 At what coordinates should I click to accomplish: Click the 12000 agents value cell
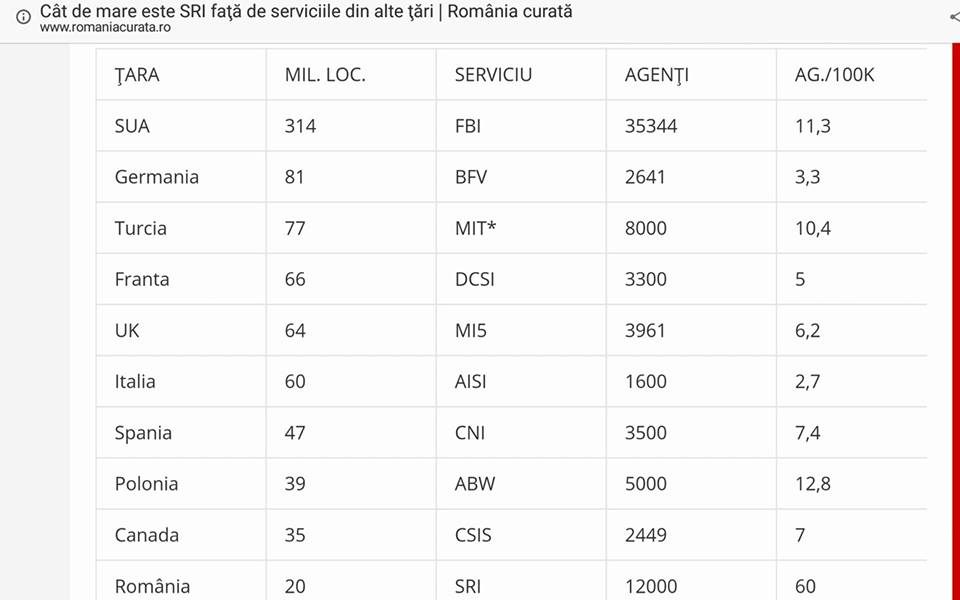coord(651,586)
